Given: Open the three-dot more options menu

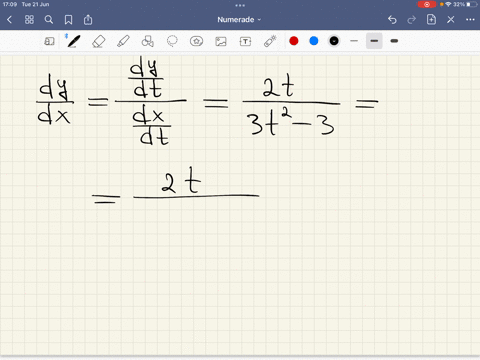Looking at the screenshot, I should (x=470, y=20).
